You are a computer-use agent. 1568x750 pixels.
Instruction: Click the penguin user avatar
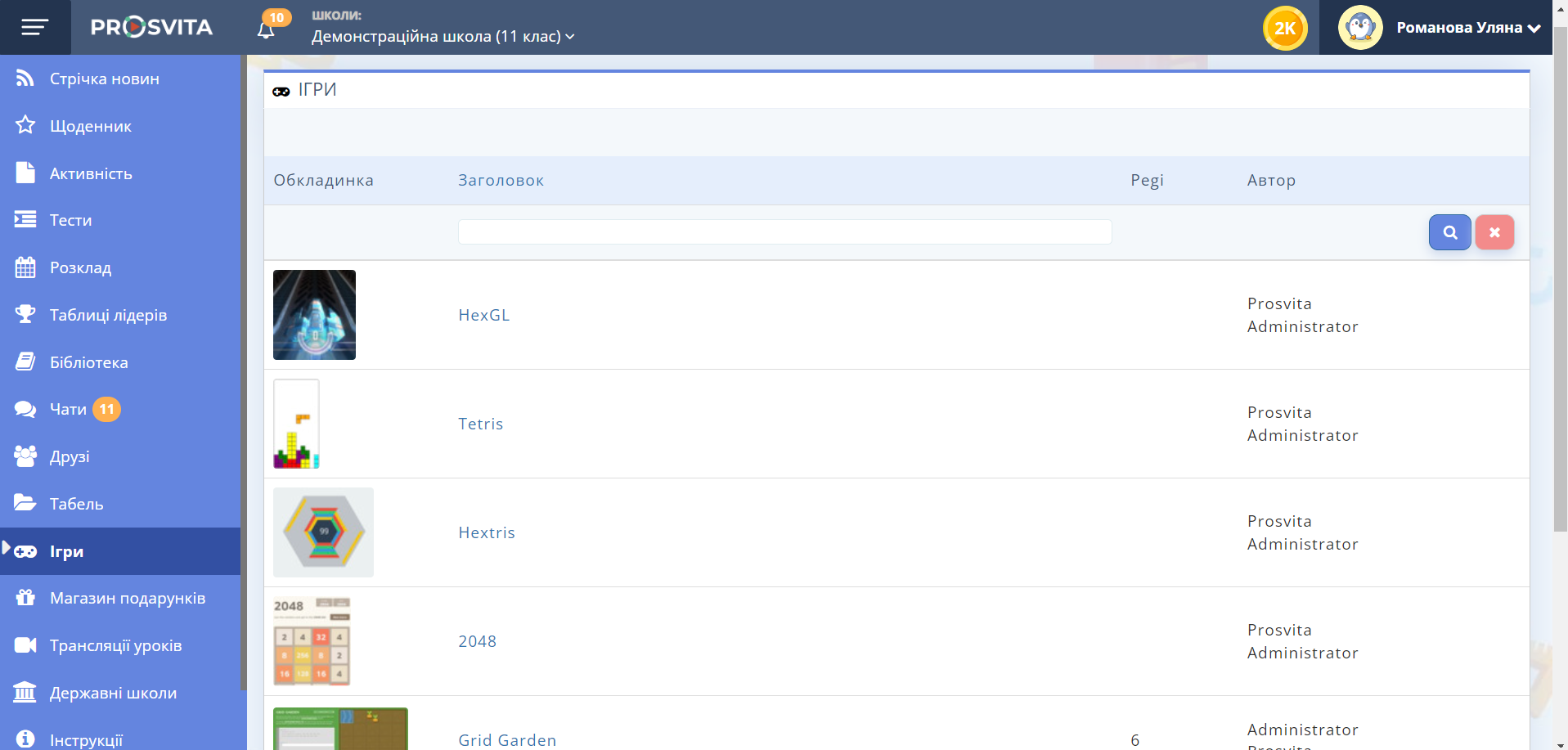(x=1359, y=28)
